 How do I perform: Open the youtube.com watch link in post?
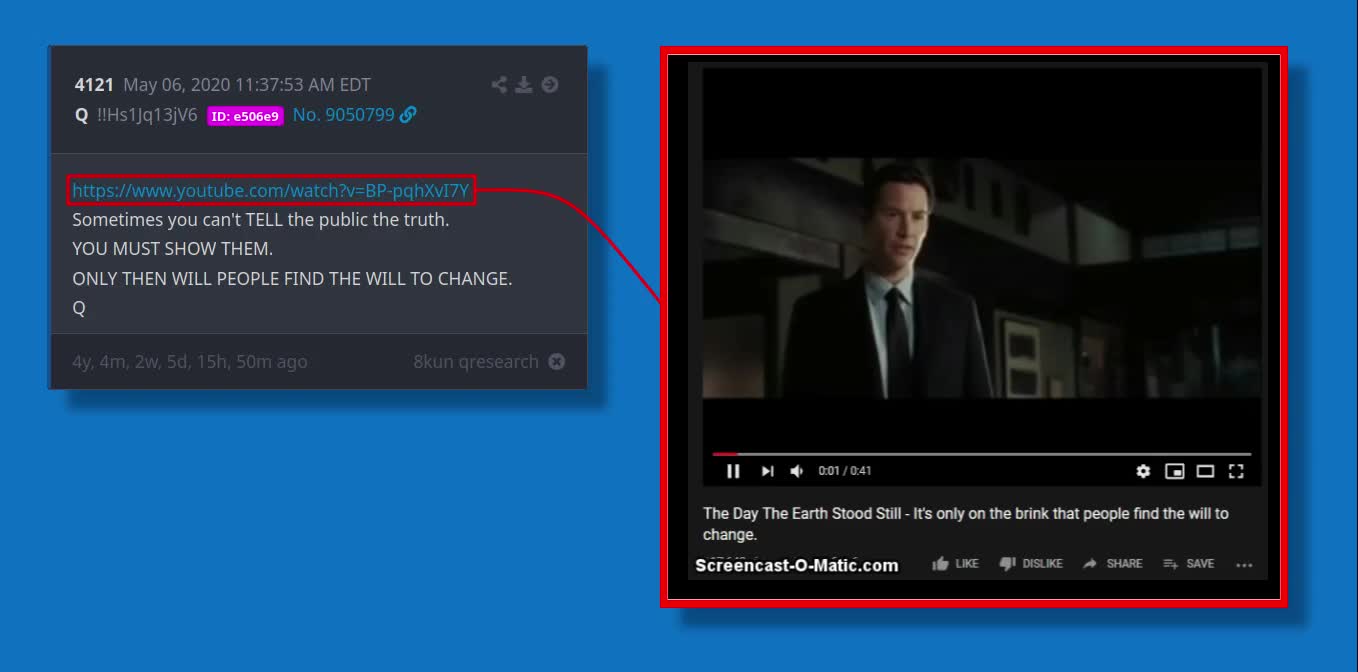pyautogui.click(x=270, y=190)
